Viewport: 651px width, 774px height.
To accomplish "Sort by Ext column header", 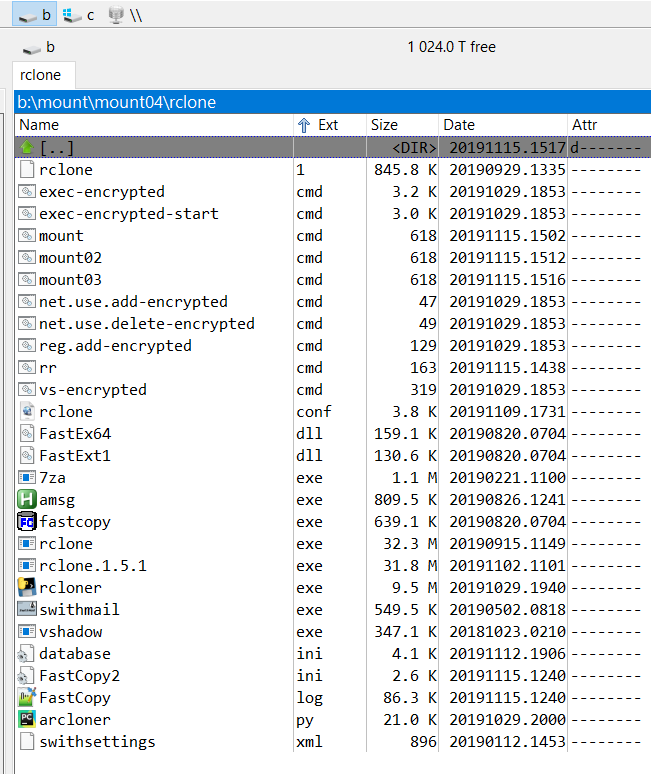I will pos(330,125).
